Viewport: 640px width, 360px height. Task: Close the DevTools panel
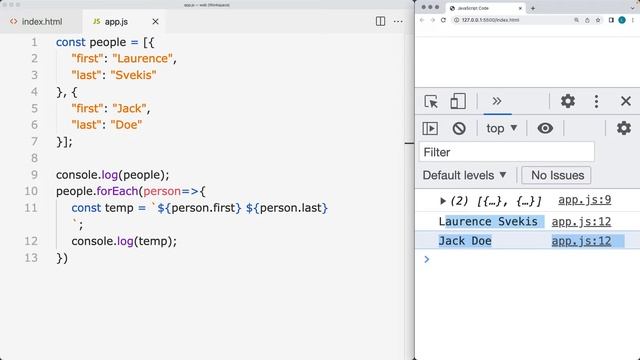[x=626, y=101]
